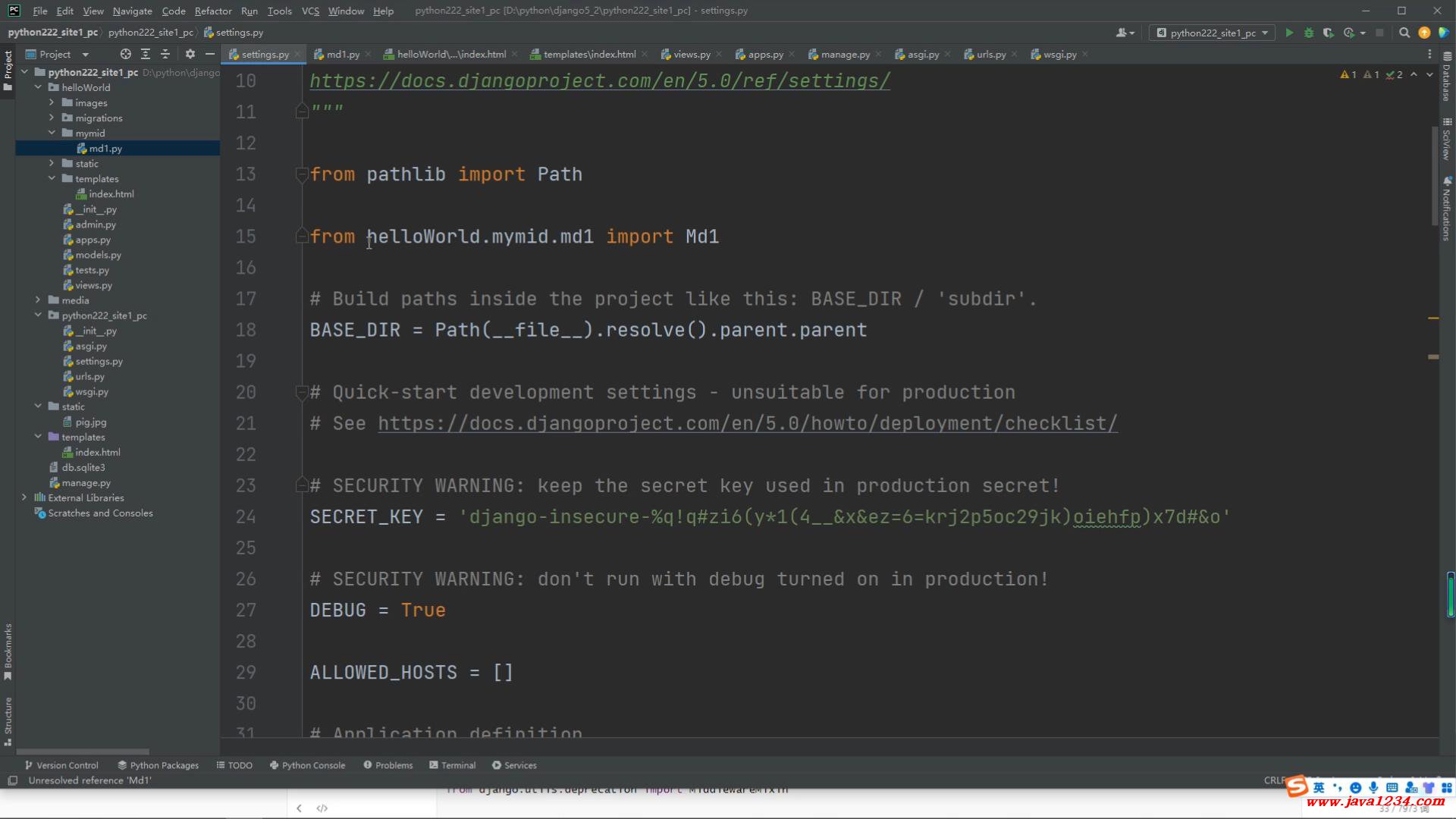Open the editor tabs more options menu
The image size is (1456, 819).
point(1430,54)
